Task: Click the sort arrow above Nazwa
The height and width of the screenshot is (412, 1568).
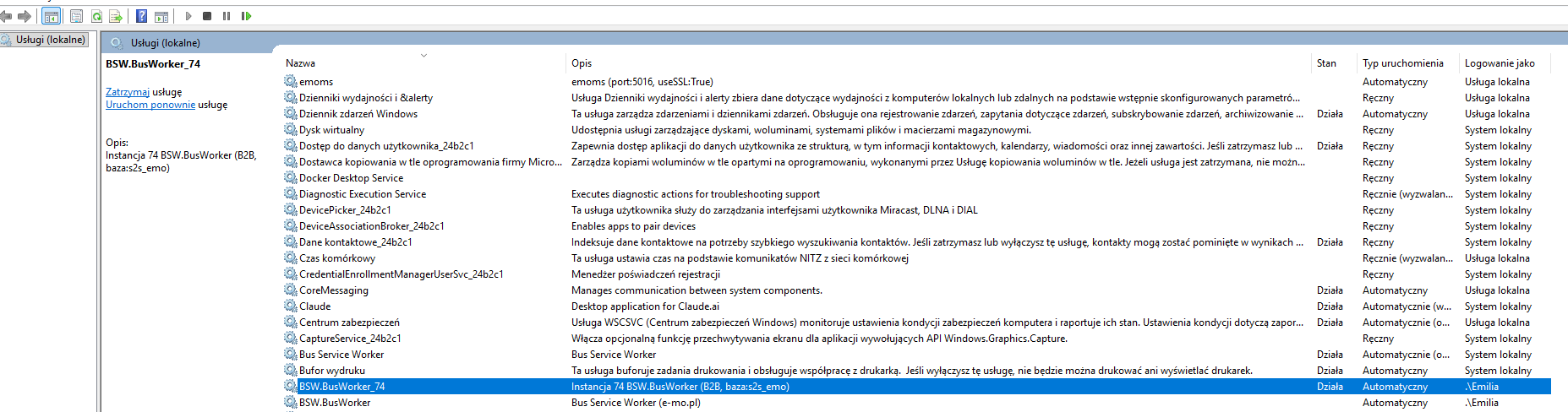Action: coord(423,56)
